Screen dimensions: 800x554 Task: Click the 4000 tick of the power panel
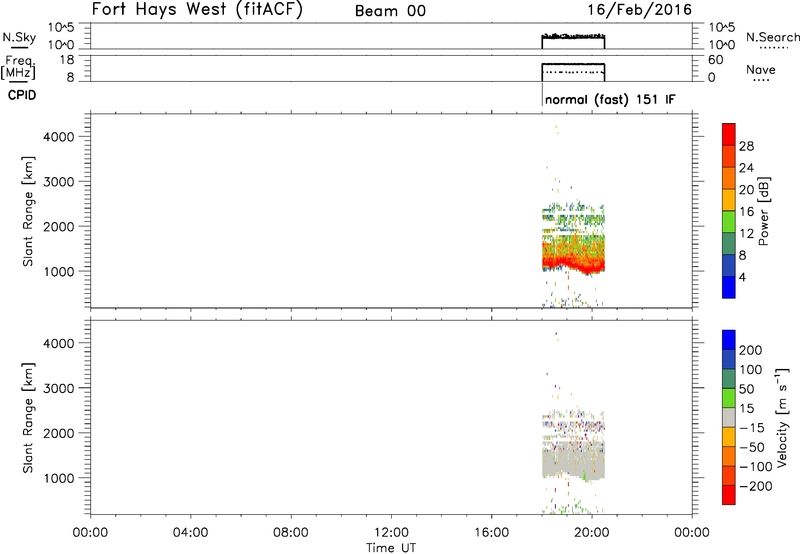pyautogui.click(x=59, y=137)
